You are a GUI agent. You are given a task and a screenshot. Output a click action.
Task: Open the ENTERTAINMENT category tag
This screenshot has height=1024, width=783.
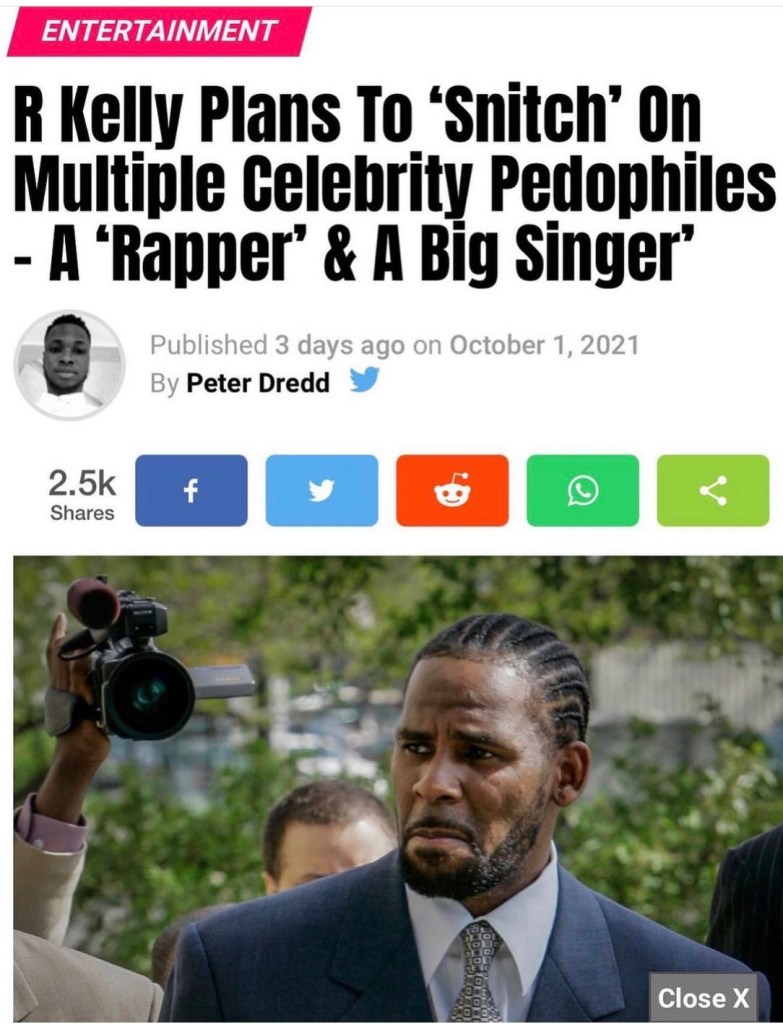point(159,31)
